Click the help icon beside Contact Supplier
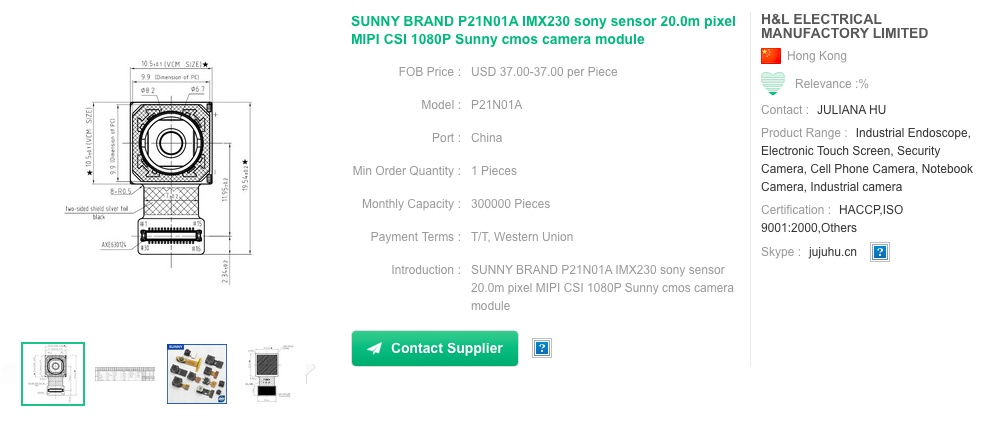Screen dimensions: 982x429 coord(542,348)
